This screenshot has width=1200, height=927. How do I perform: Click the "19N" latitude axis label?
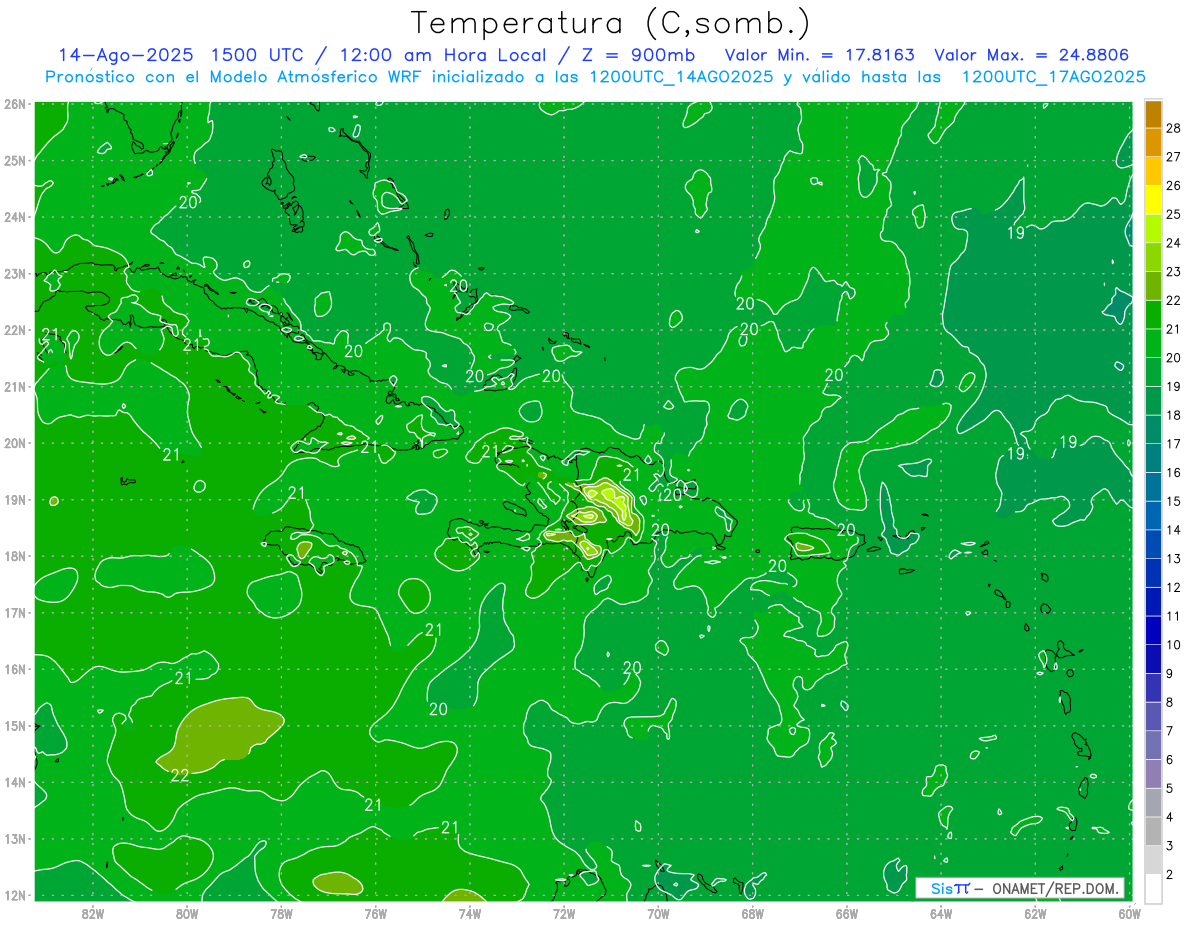coord(15,500)
